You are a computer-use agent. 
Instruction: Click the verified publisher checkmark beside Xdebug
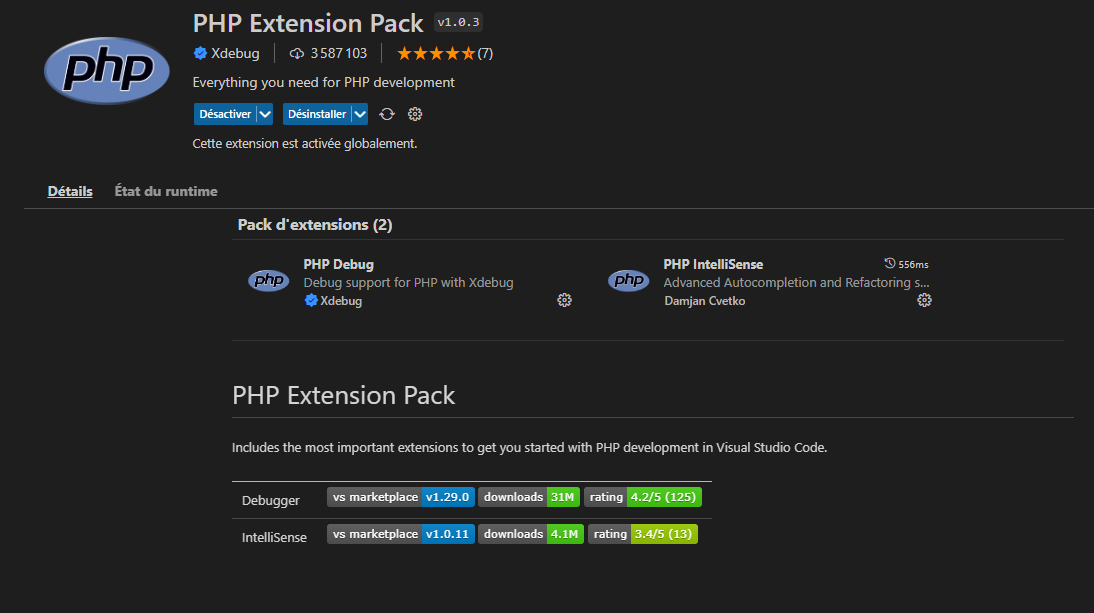[x=199, y=53]
